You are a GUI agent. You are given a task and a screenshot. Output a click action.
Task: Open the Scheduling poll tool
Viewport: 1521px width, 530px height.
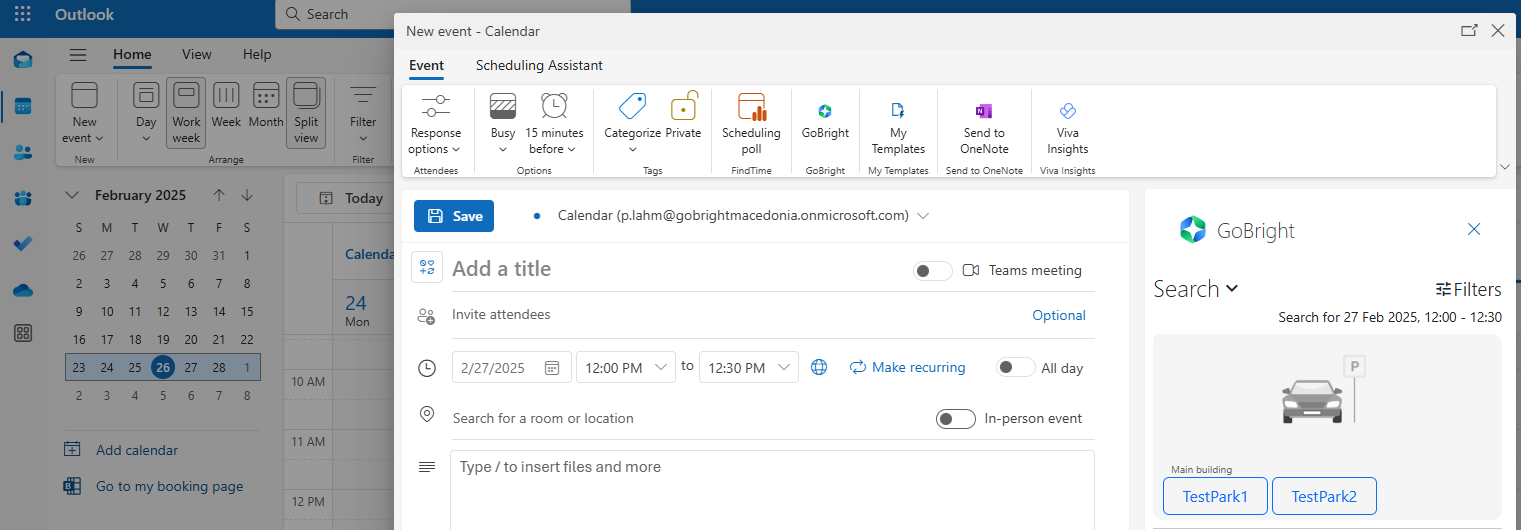click(x=751, y=123)
